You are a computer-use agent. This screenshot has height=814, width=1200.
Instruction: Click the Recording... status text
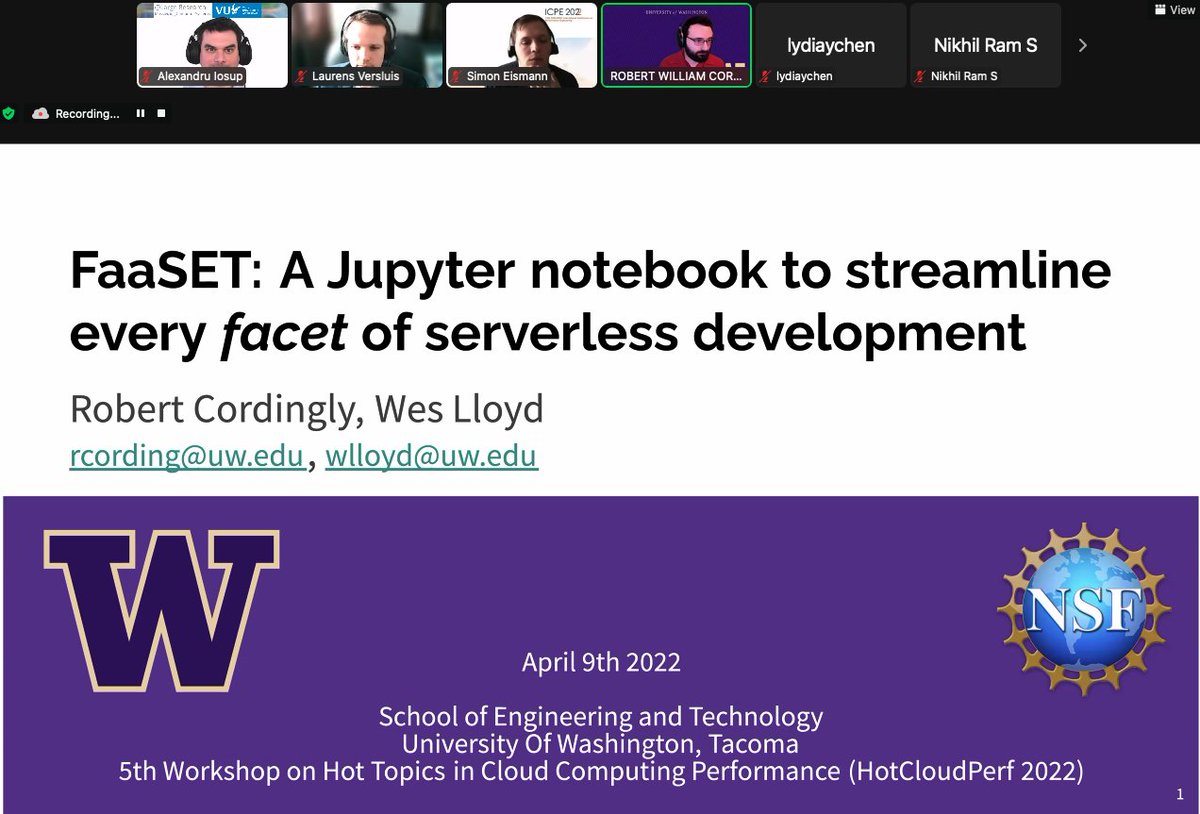tap(87, 114)
